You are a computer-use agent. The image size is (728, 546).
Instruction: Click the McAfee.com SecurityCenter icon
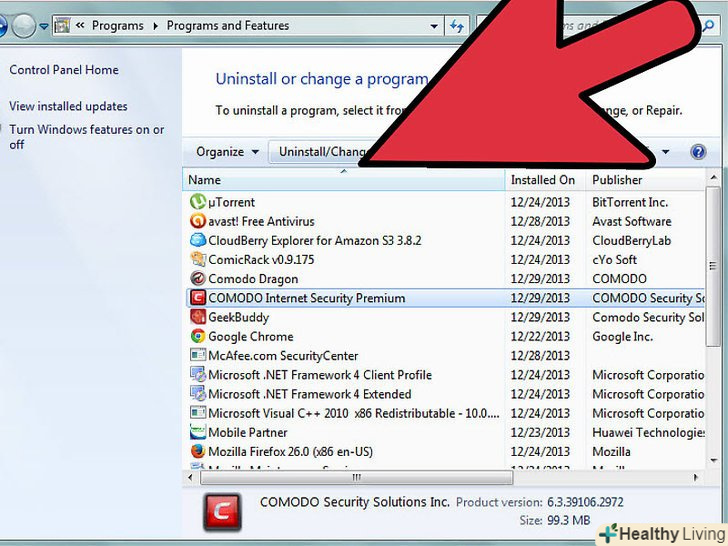click(x=198, y=355)
